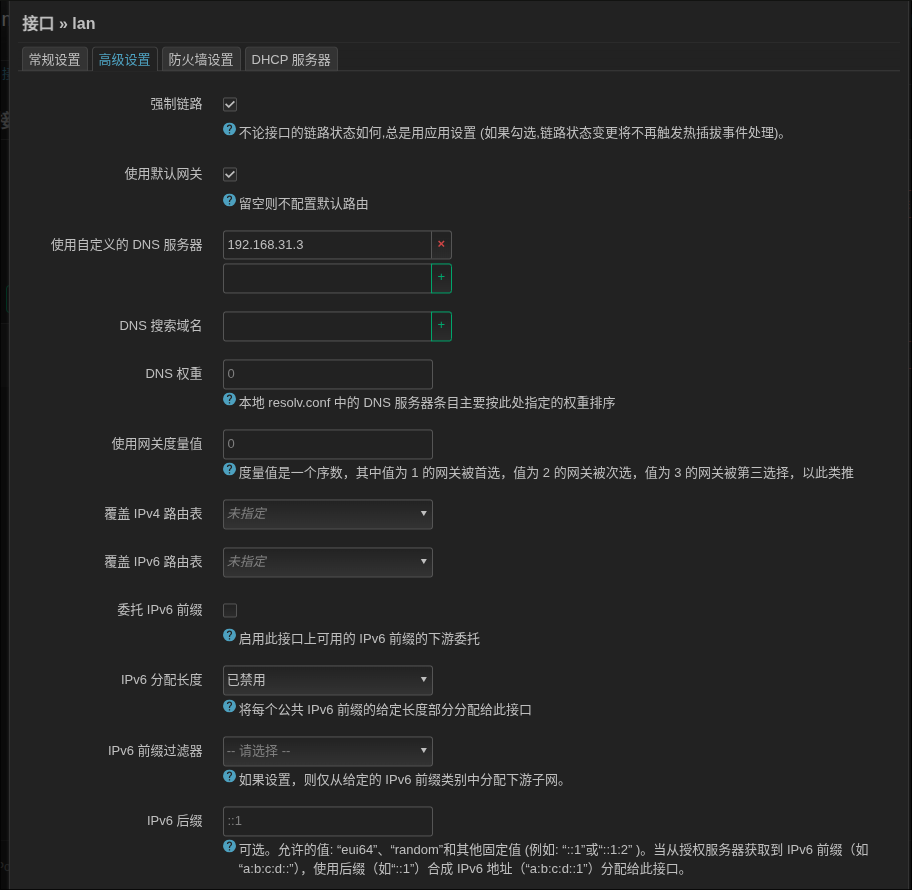Viewport: 912px width, 890px height.
Task: Go to the DHCP 服务器 tab
Action: tap(291, 60)
